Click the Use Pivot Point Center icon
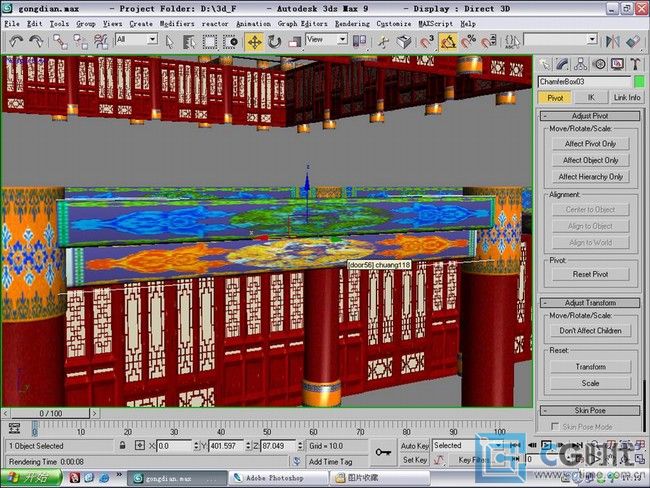The height and width of the screenshot is (488, 650). coord(359,41)
